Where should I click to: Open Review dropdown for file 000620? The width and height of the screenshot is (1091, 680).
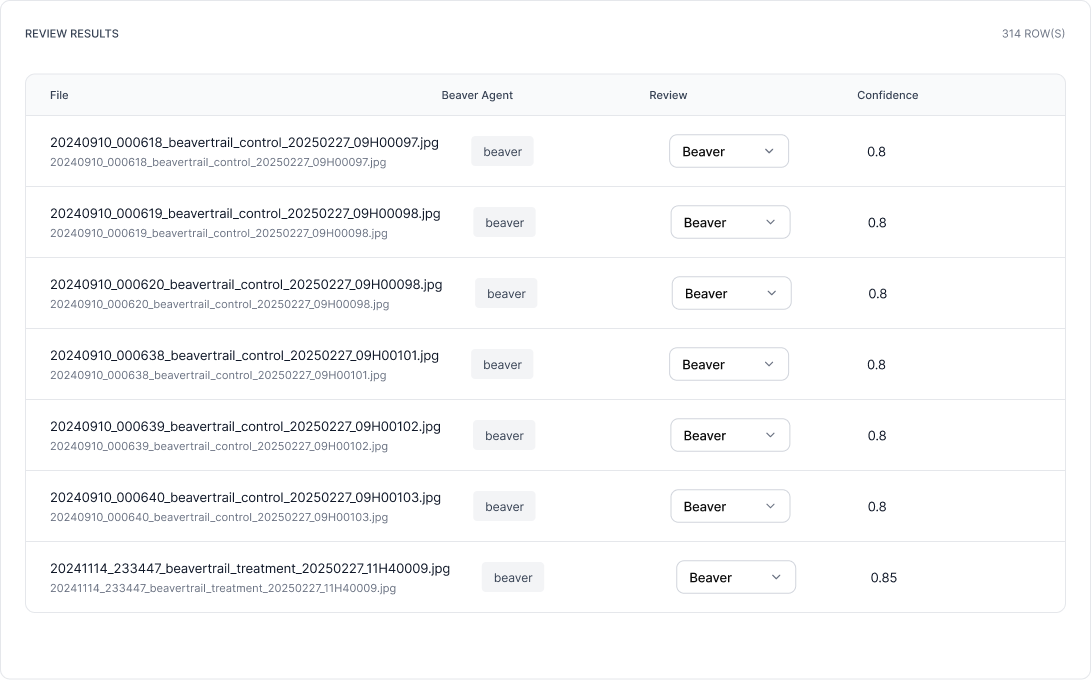731,294
